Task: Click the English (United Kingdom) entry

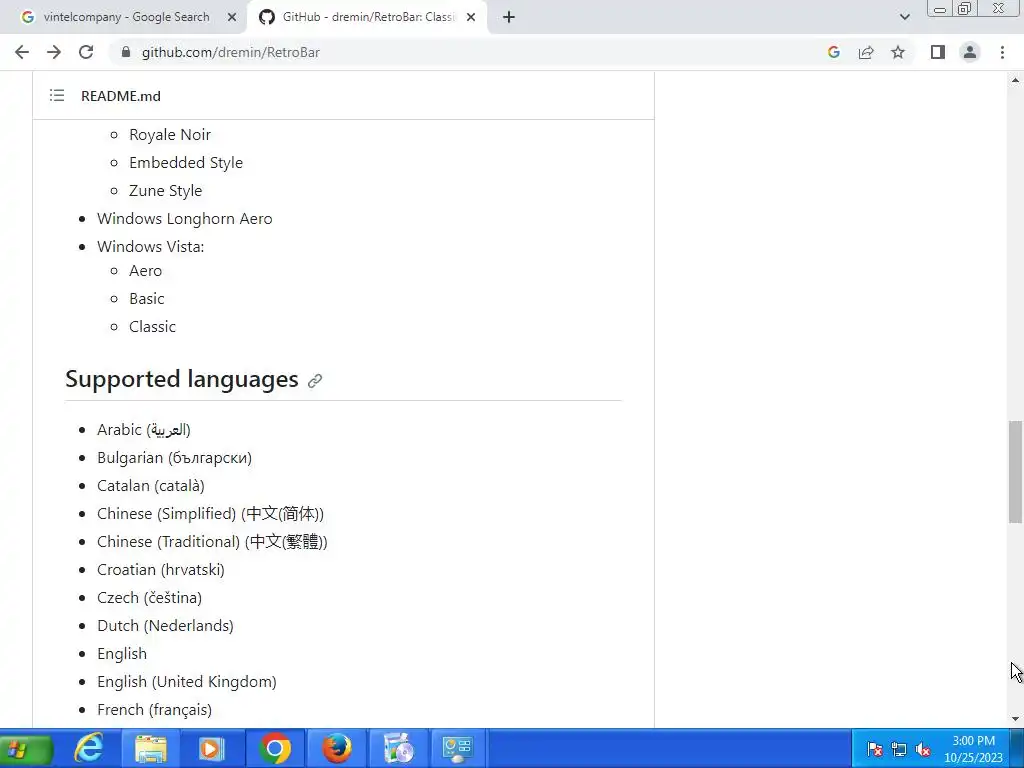Action: click(x=187, y=682)
